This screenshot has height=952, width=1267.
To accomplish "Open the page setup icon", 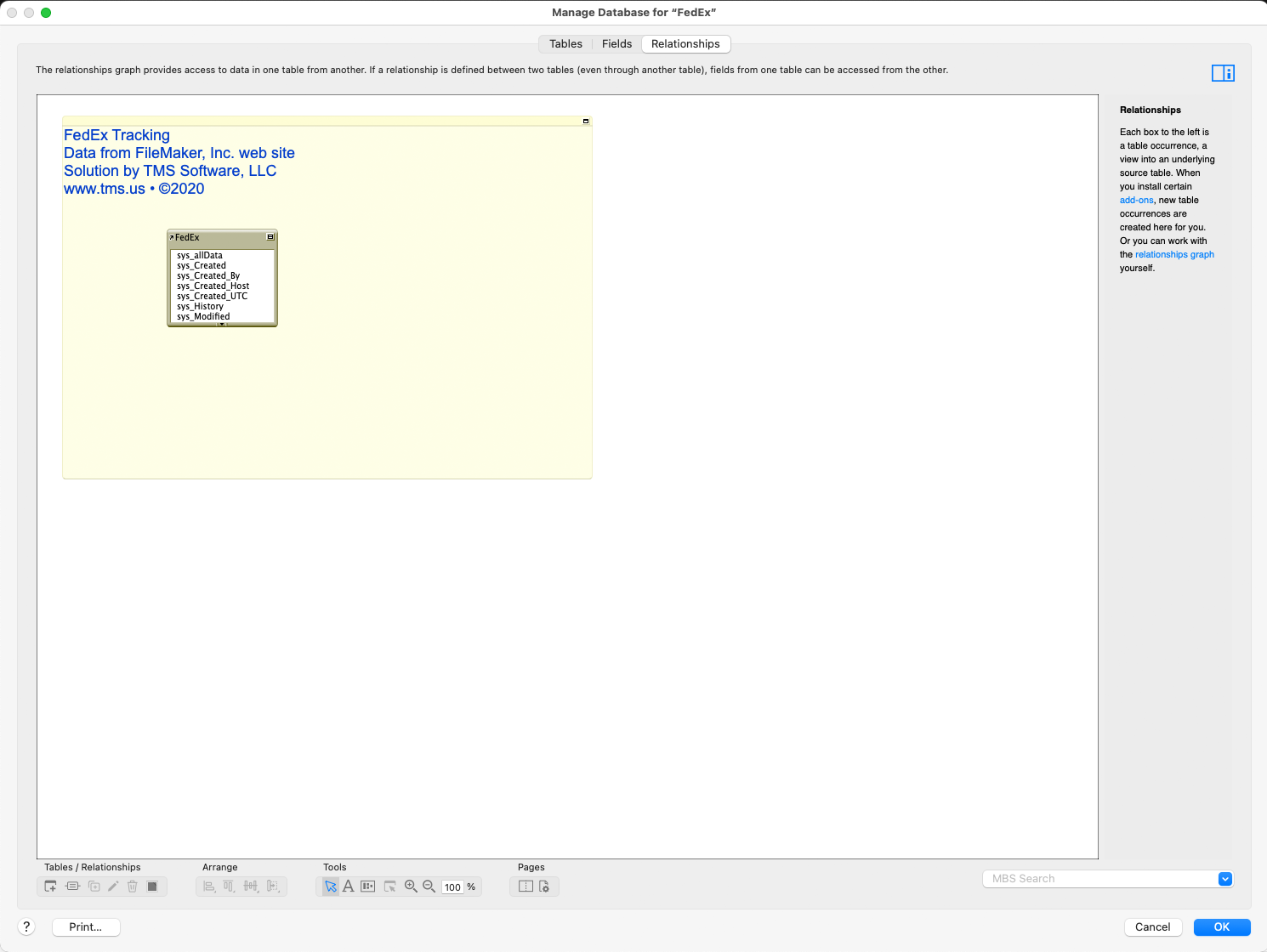I will pos(544,887).
